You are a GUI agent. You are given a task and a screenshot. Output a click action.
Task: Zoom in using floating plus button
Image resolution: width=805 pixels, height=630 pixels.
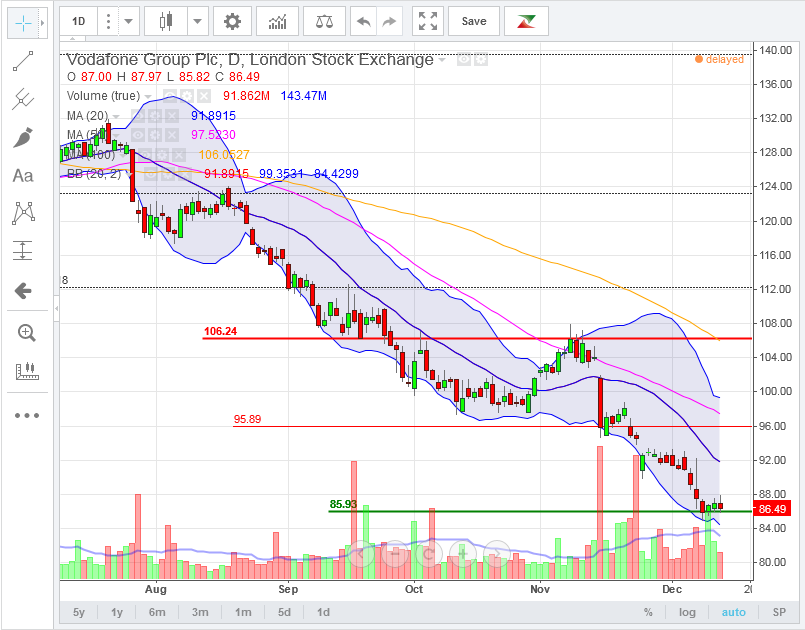463,553
